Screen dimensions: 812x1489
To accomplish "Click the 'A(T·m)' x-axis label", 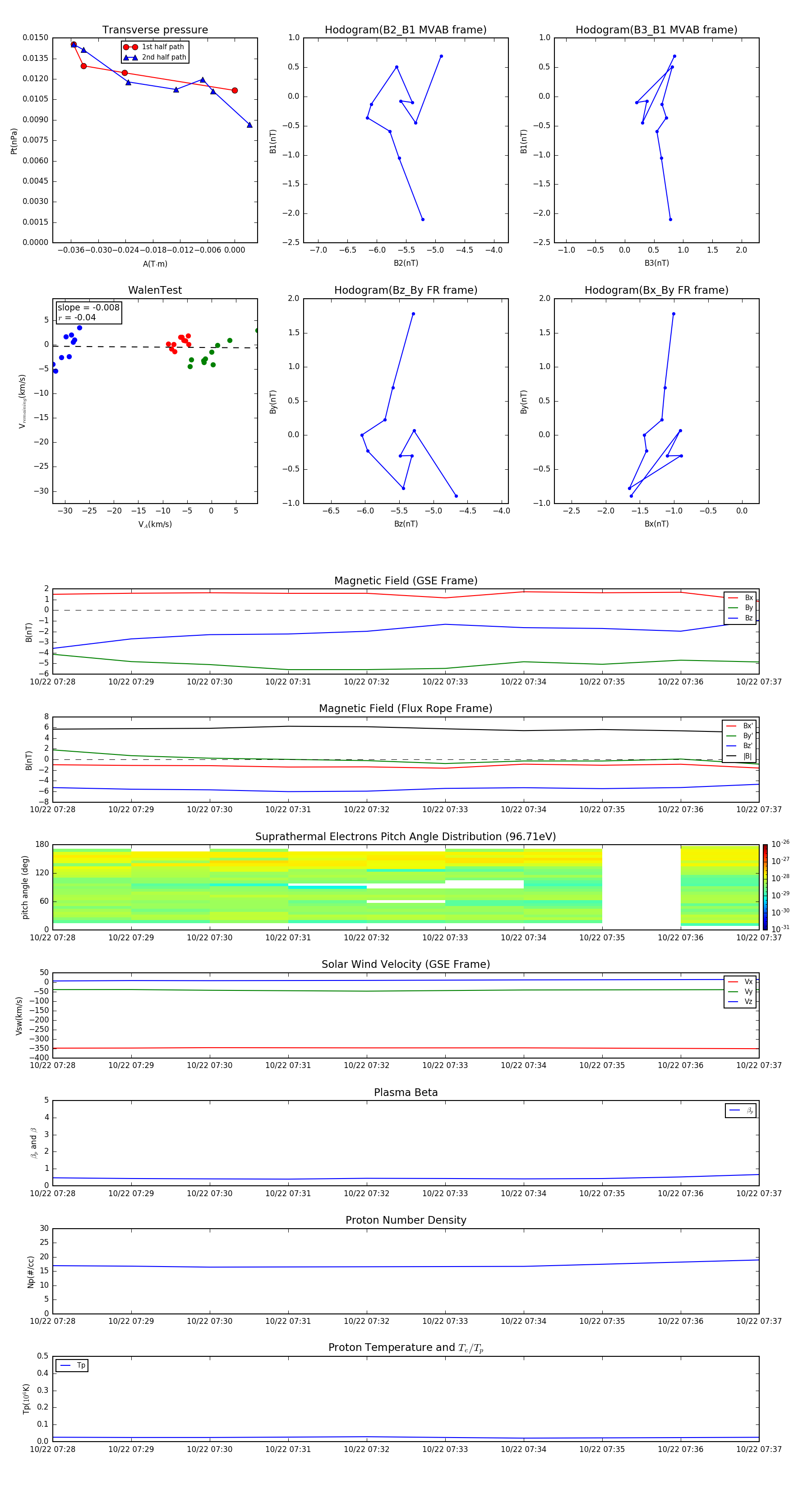I will coord(155,264).
